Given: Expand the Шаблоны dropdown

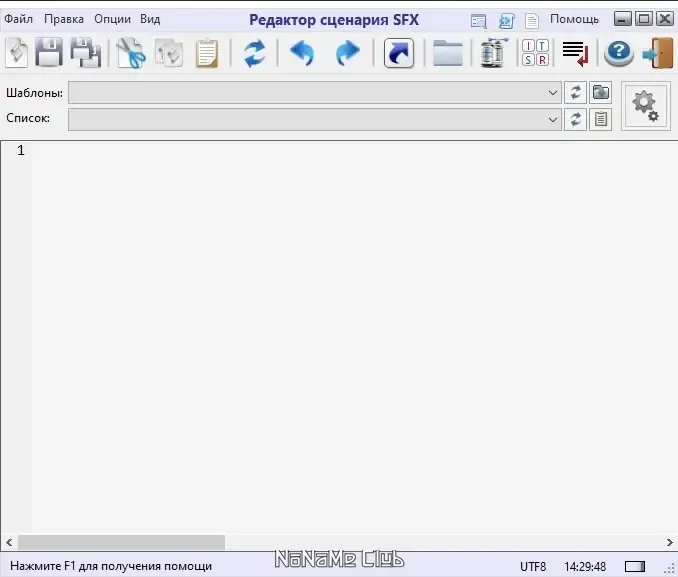Looking at the screenshot, I should pyautogui.click(x=553, y=93).
